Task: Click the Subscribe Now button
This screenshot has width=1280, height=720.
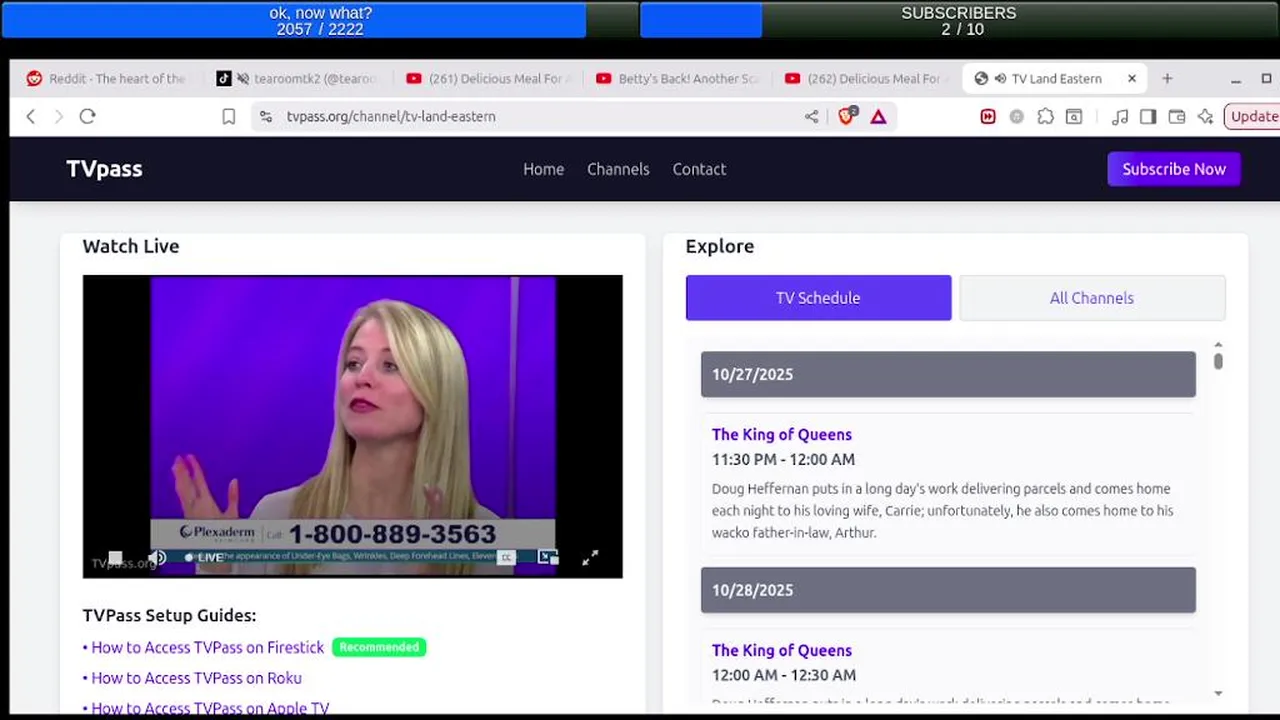Action: pos(1174,169)
